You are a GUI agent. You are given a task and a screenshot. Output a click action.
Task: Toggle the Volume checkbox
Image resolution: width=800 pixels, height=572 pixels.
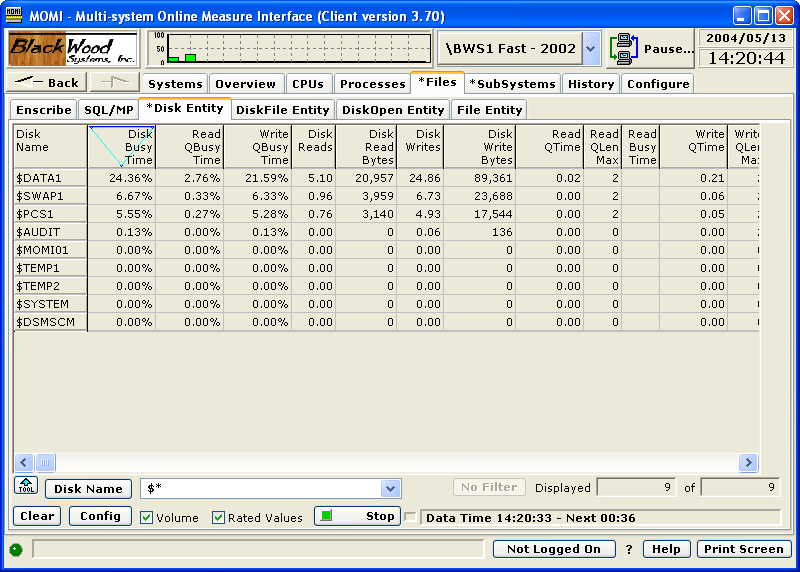click(x=147, y=517)
